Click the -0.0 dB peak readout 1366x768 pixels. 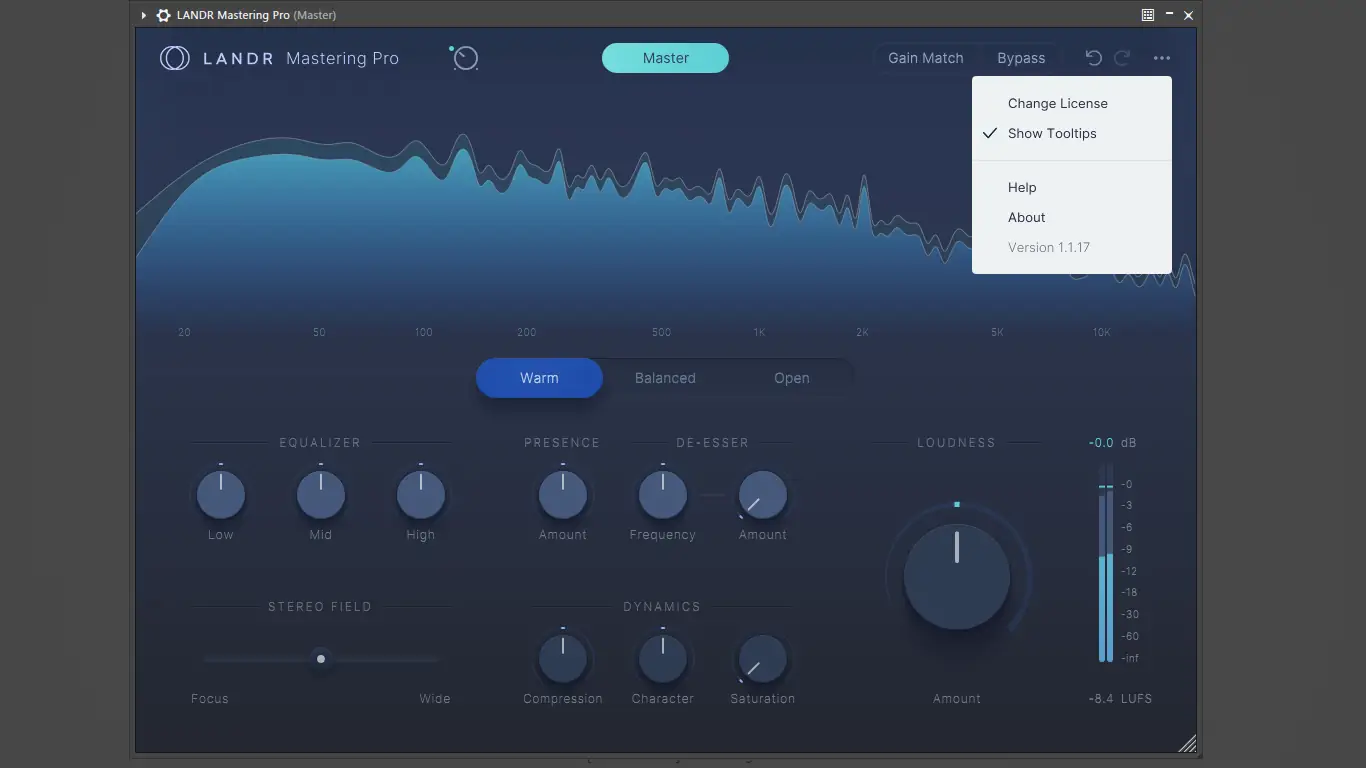tap(1112, 443)
